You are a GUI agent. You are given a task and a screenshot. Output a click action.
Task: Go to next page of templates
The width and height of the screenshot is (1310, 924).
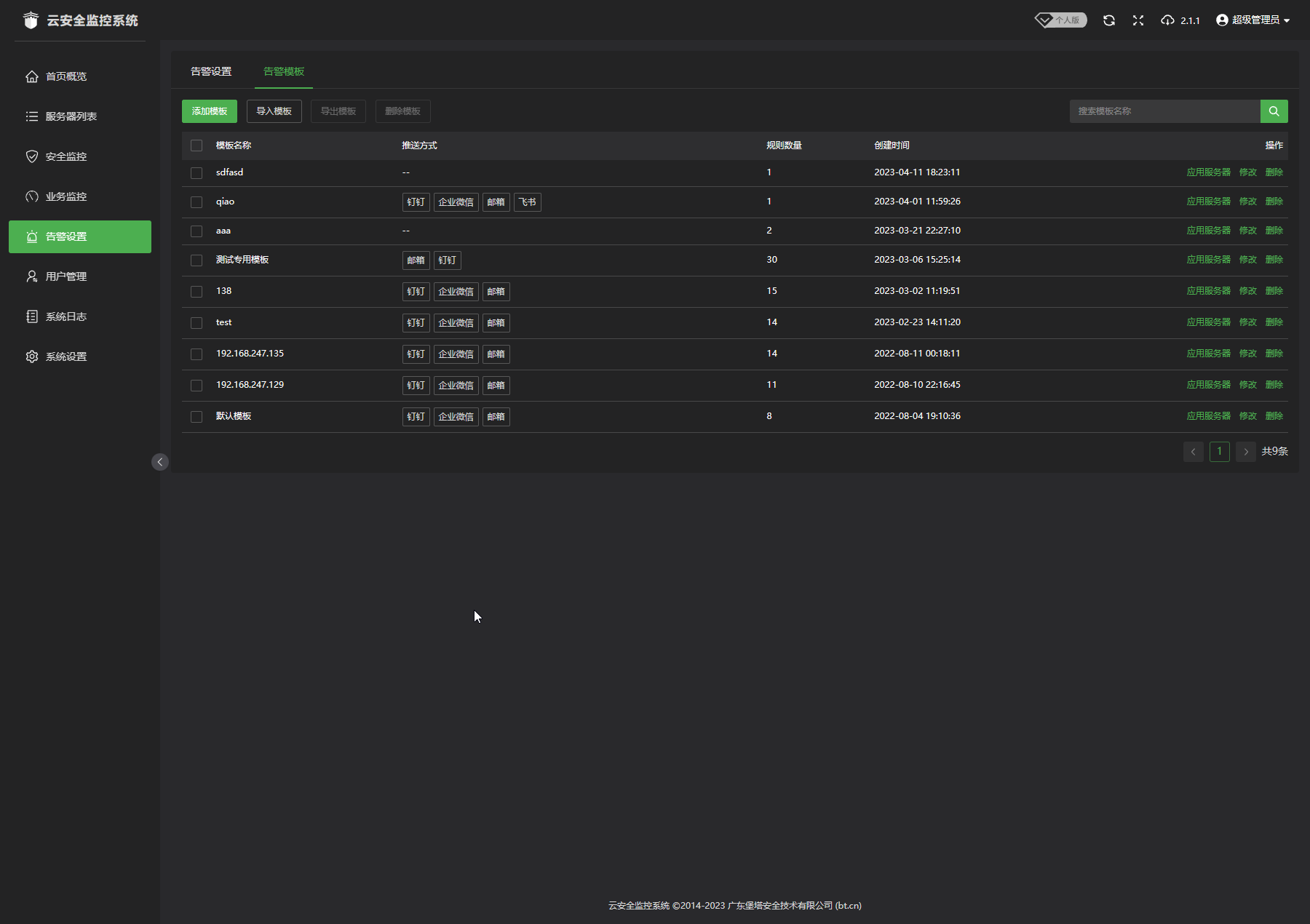(x=1246, y=452)
